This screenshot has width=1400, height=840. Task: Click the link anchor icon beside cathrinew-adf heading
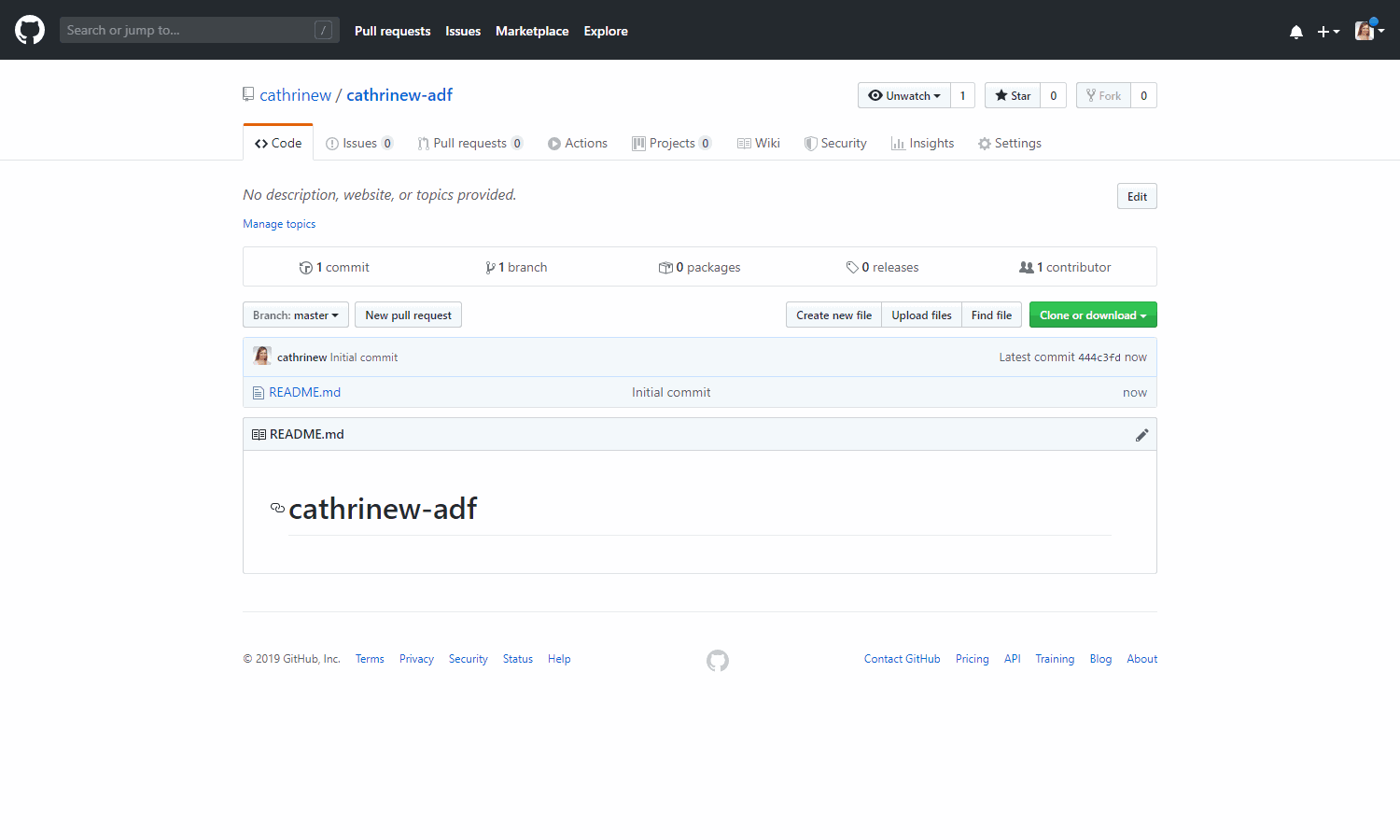277,508
